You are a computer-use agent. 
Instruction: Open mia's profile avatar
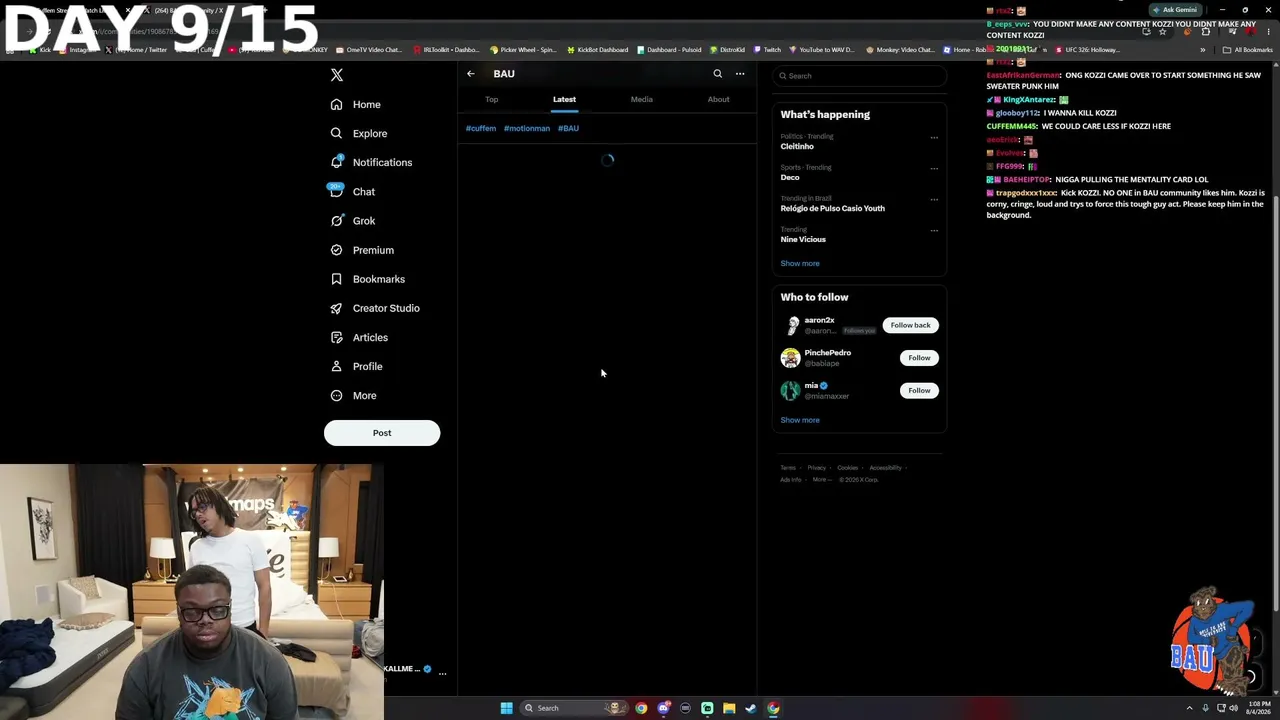click(x=791, y=390)
